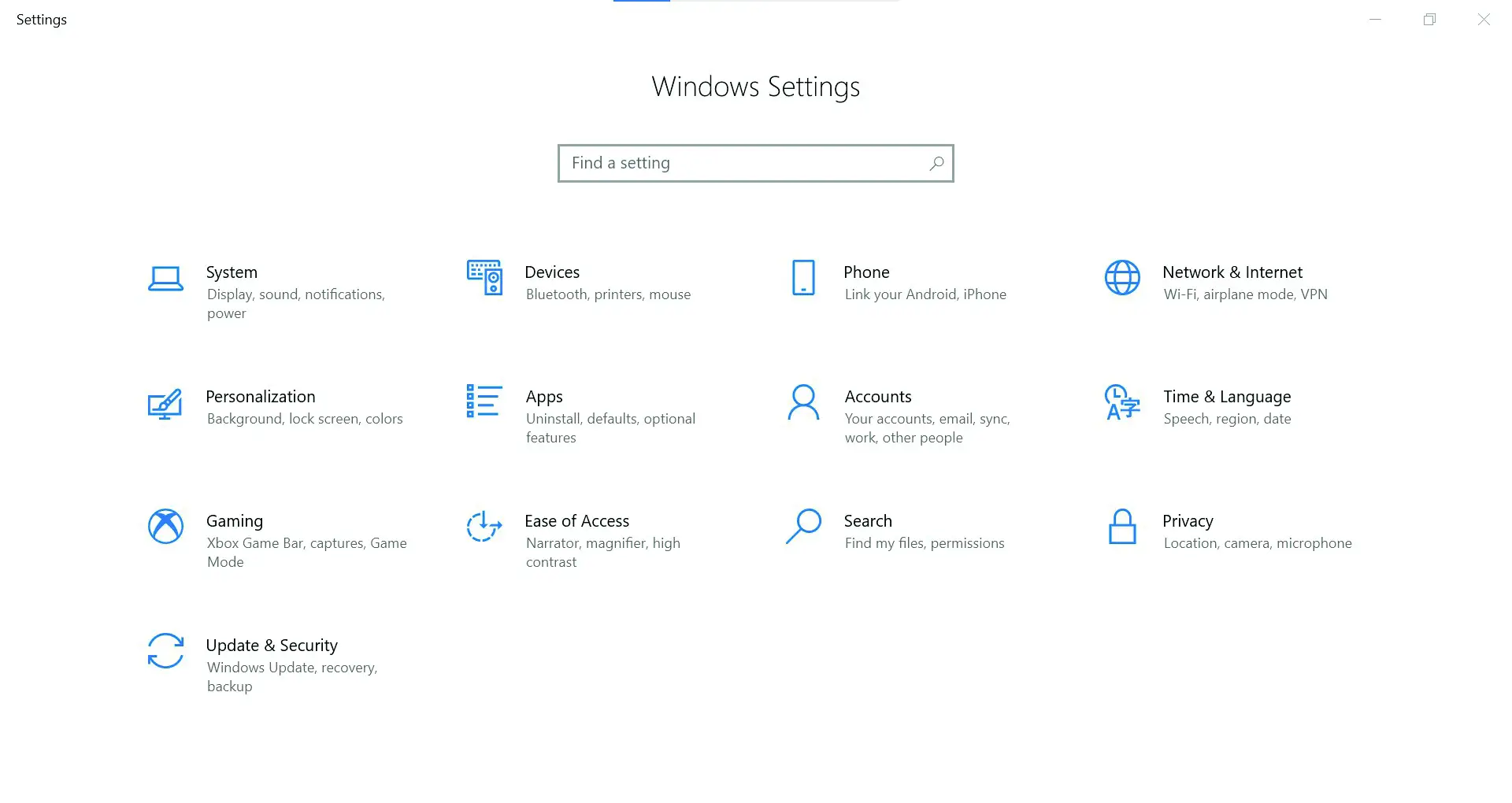Click the Privacy padlock icon
Image resolution: width=1512 pixels, height=803 pixels.
[1122, 526]
